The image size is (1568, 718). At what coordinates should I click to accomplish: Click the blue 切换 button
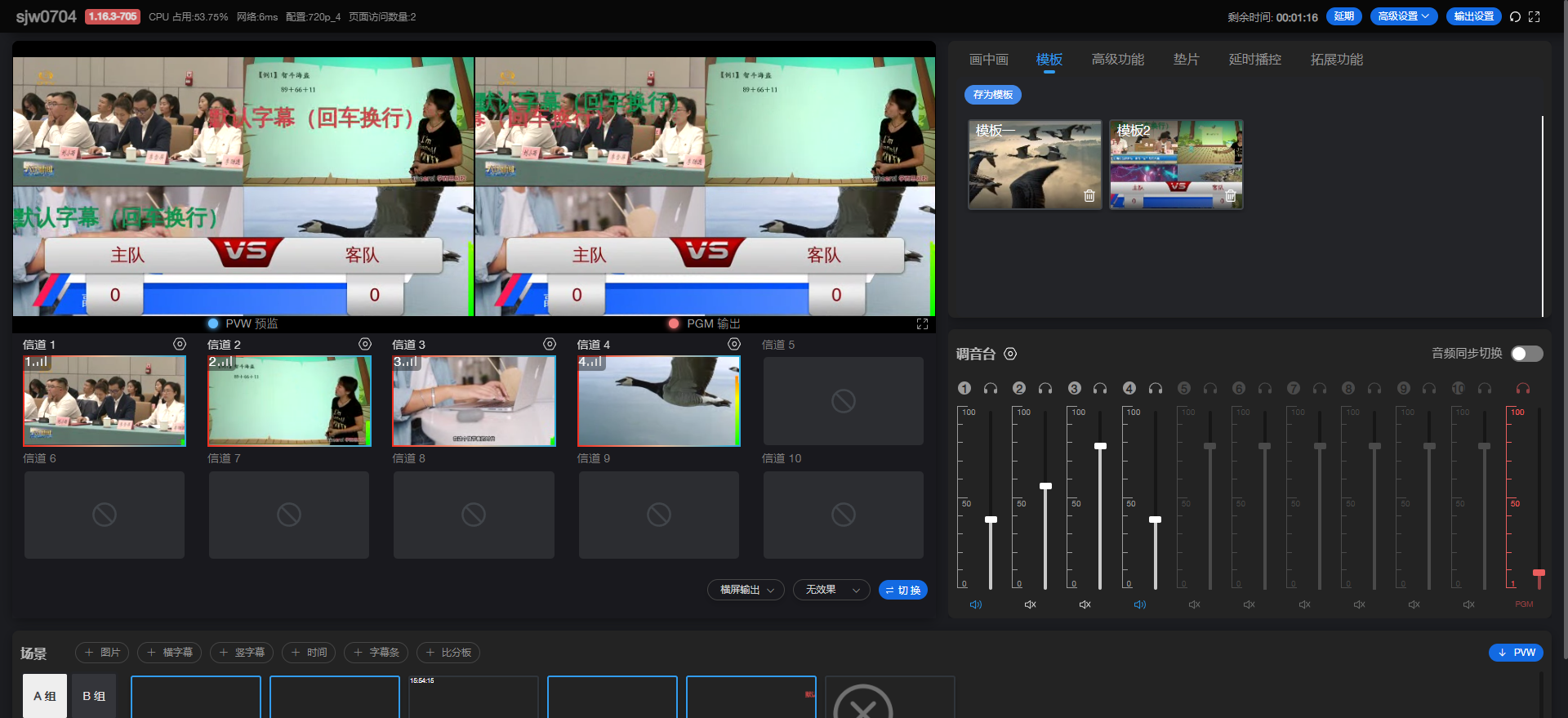[902, 590]
